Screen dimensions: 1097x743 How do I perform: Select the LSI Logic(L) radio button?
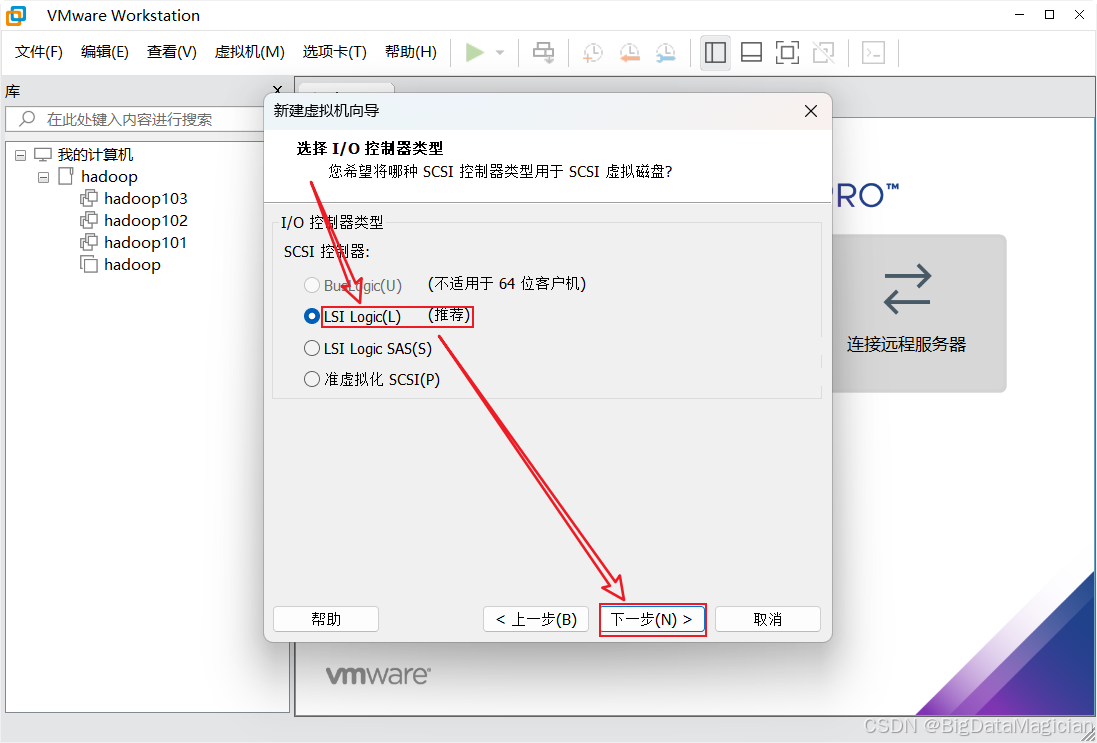coord(311,316)
